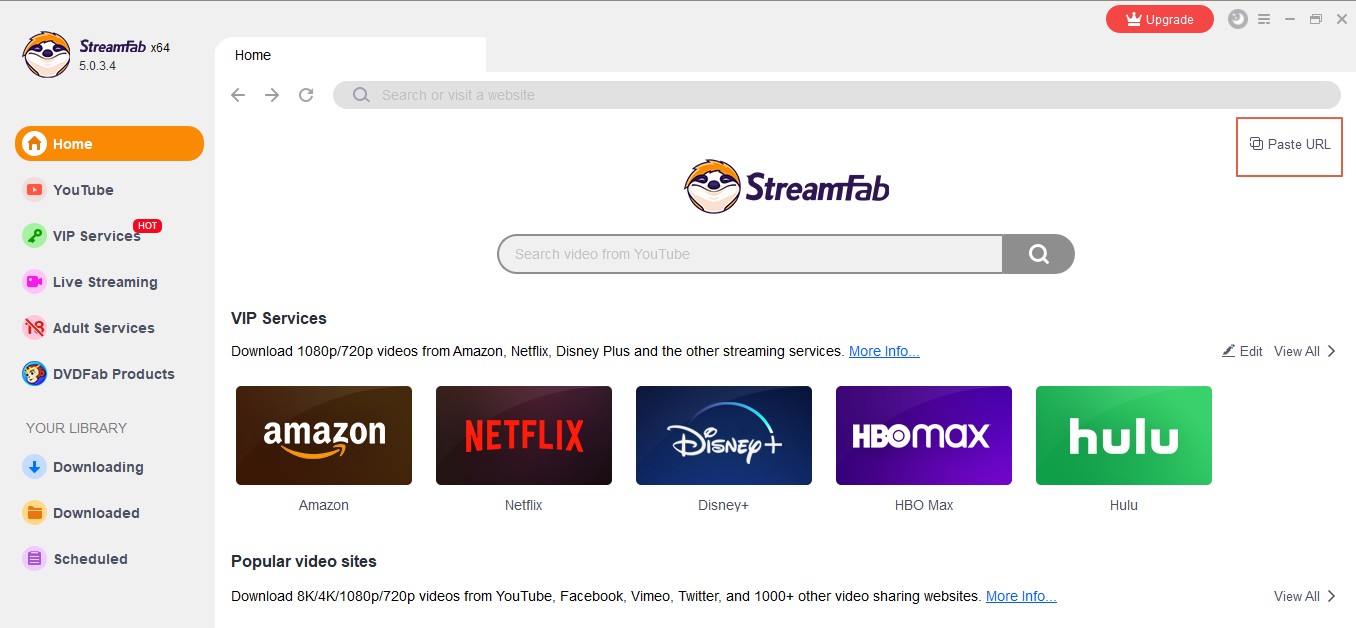Open the Netflix service tile

tap(524, 435)
